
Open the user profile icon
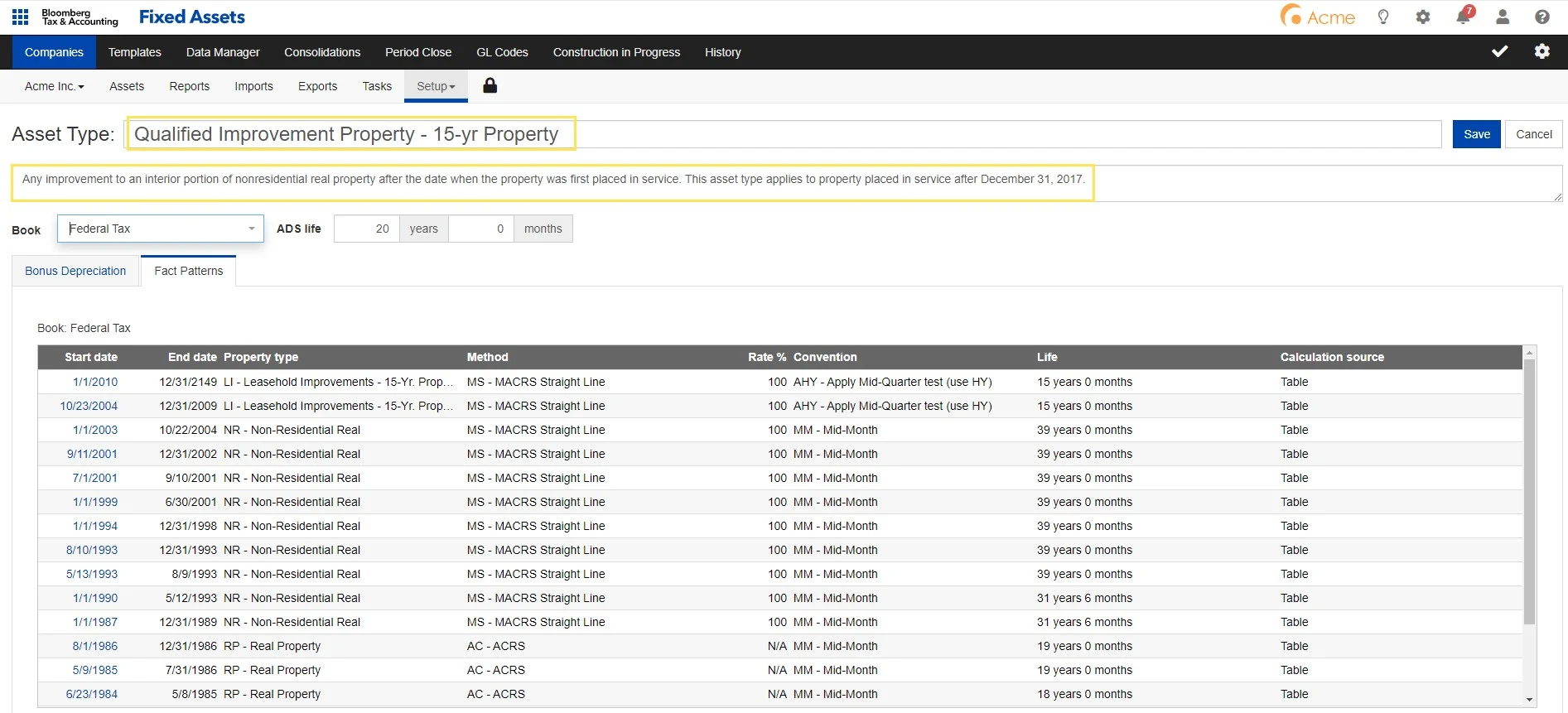pos(1503,17)
